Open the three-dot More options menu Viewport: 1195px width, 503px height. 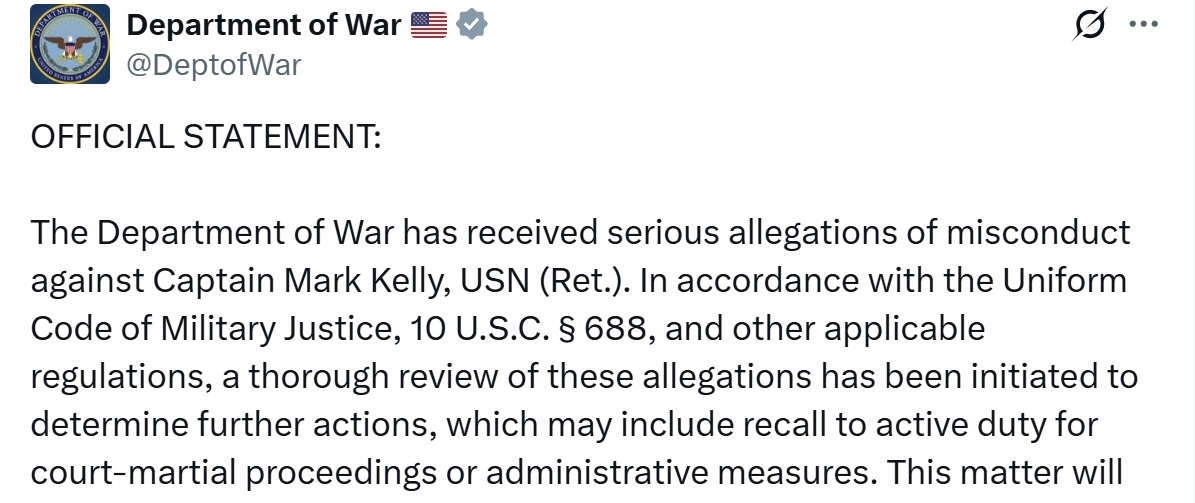1142,25
